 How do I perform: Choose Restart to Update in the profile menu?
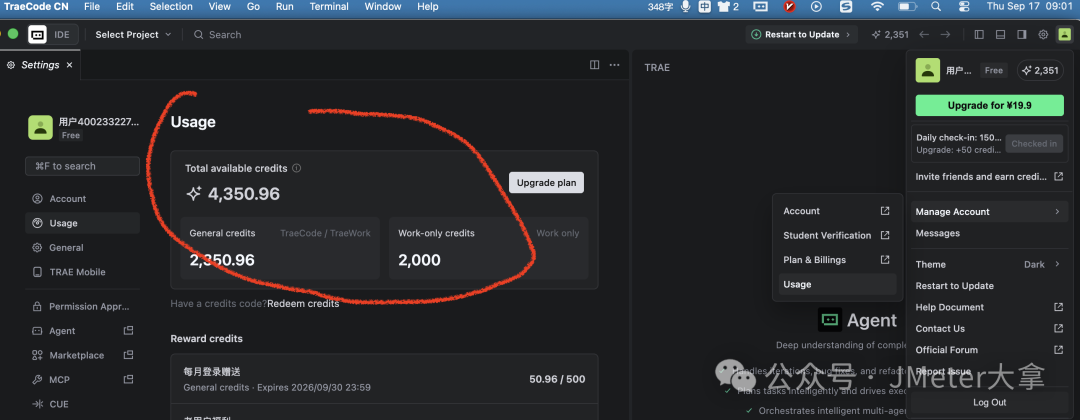(x=989, y=286)
